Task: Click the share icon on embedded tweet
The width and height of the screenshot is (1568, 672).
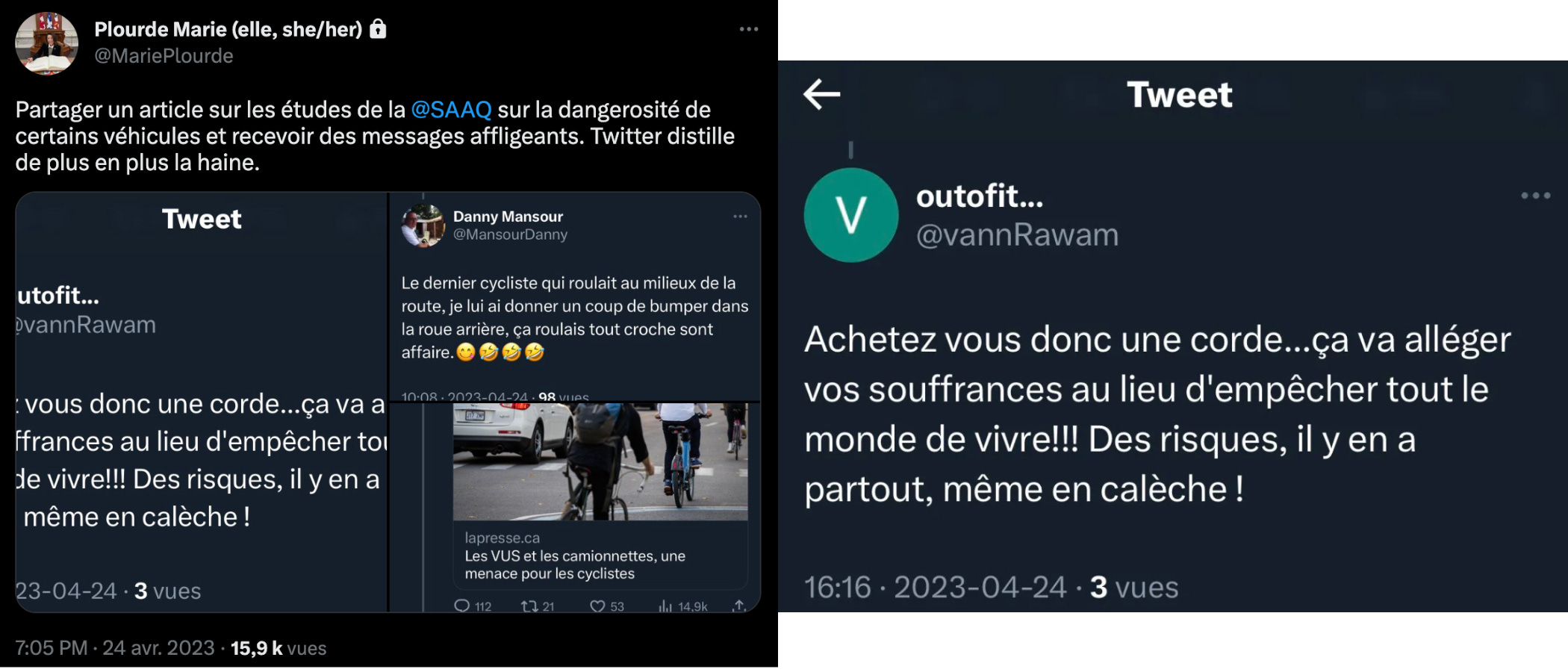Action: 738,606
